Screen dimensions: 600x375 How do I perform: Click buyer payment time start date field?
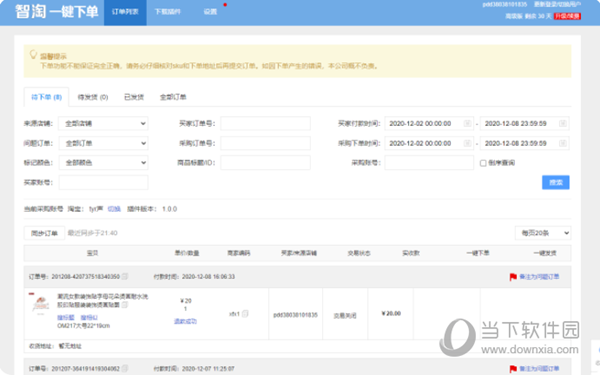(x=429, y=124)
